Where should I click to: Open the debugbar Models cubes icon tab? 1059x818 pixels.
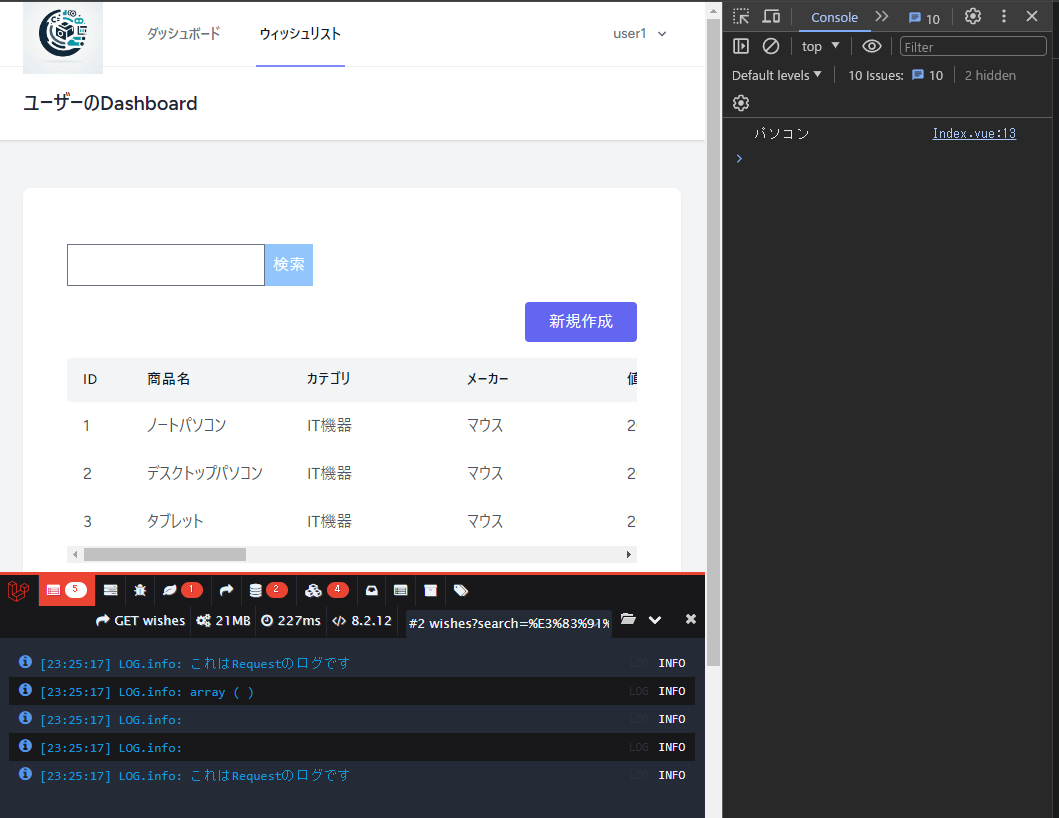(326, 590)
